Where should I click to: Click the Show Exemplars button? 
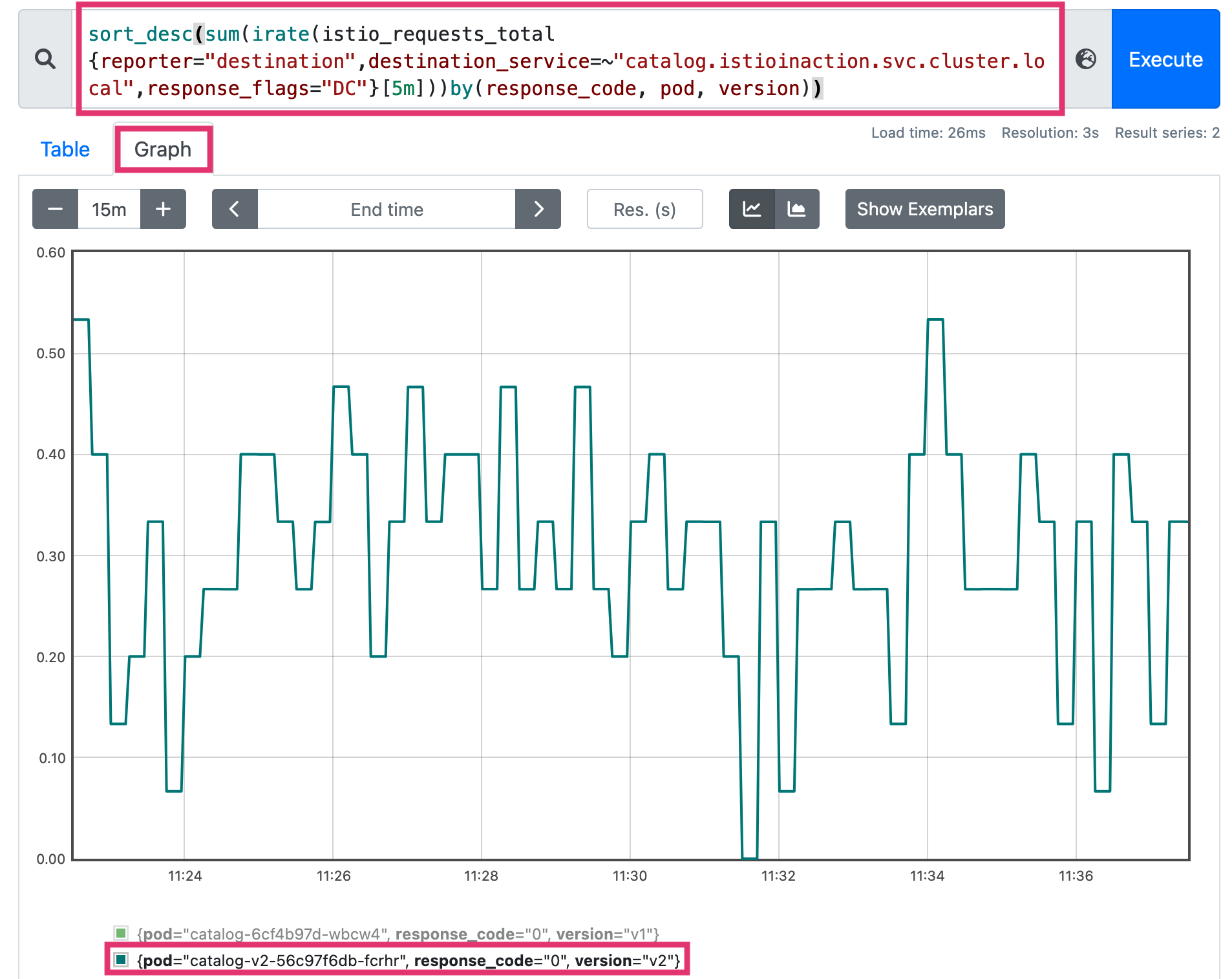925,209
